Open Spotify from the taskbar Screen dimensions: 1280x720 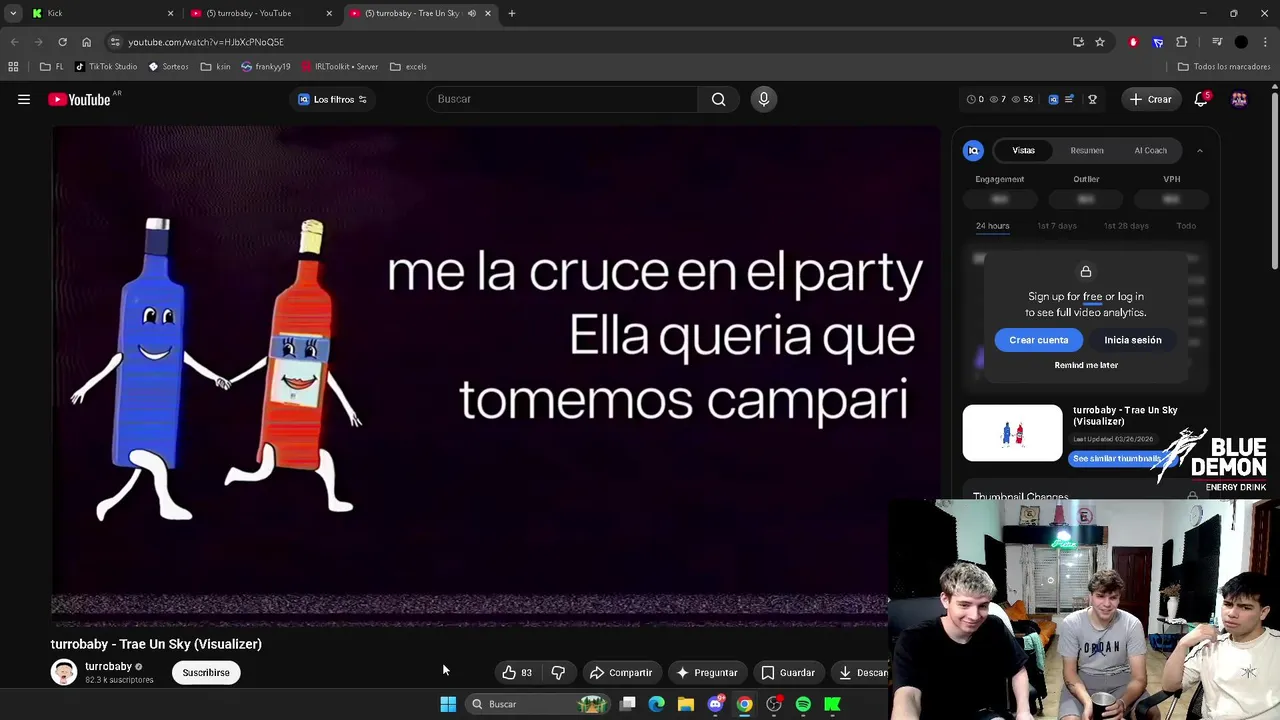[803, 704]
